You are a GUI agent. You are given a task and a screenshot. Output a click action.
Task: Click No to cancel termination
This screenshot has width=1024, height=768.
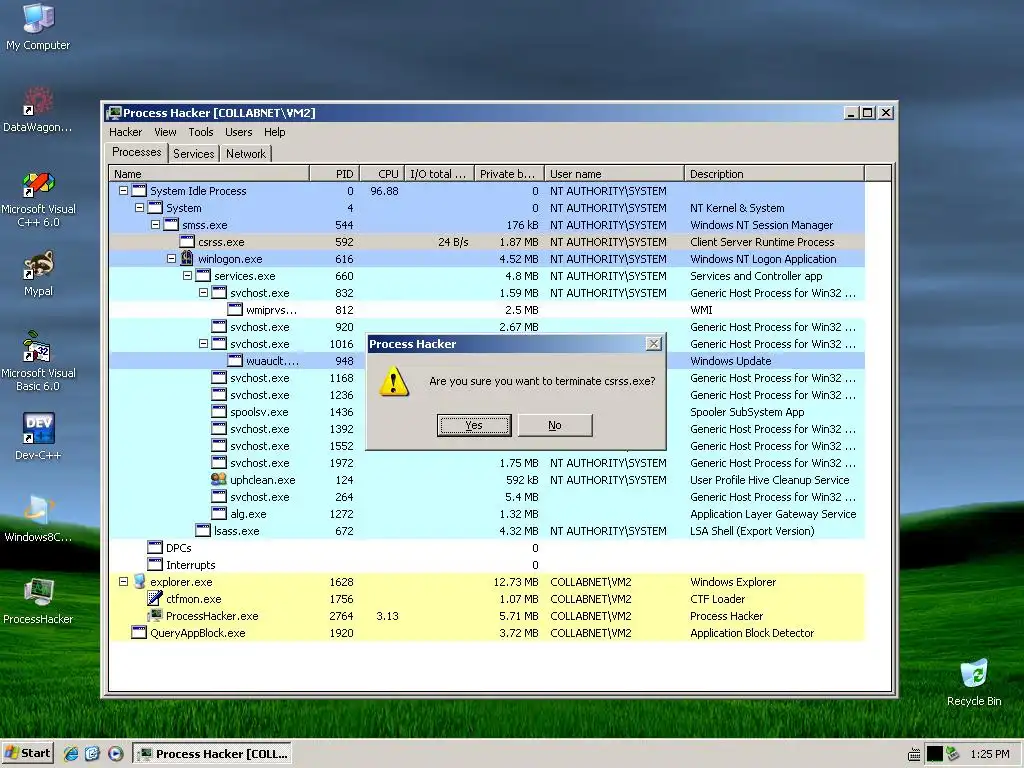pyautogui.click(x=555, y=425)
